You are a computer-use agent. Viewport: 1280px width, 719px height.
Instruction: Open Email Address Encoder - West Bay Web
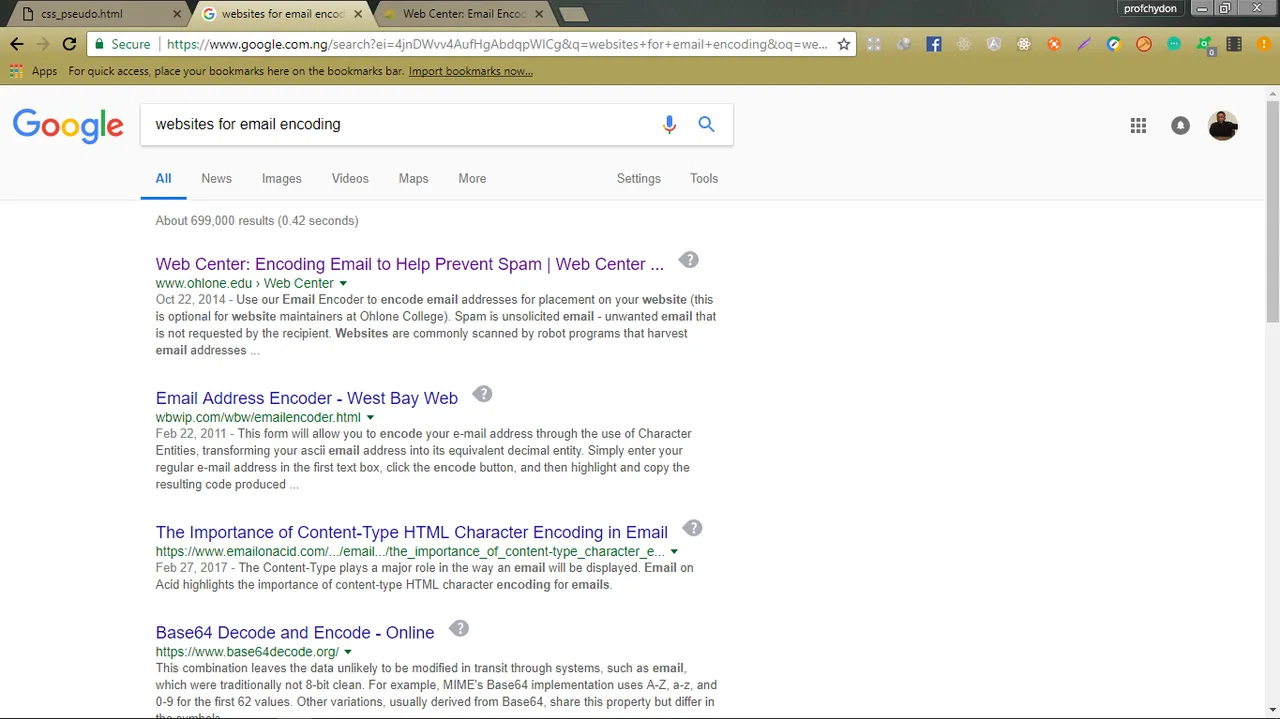point(306,398)
